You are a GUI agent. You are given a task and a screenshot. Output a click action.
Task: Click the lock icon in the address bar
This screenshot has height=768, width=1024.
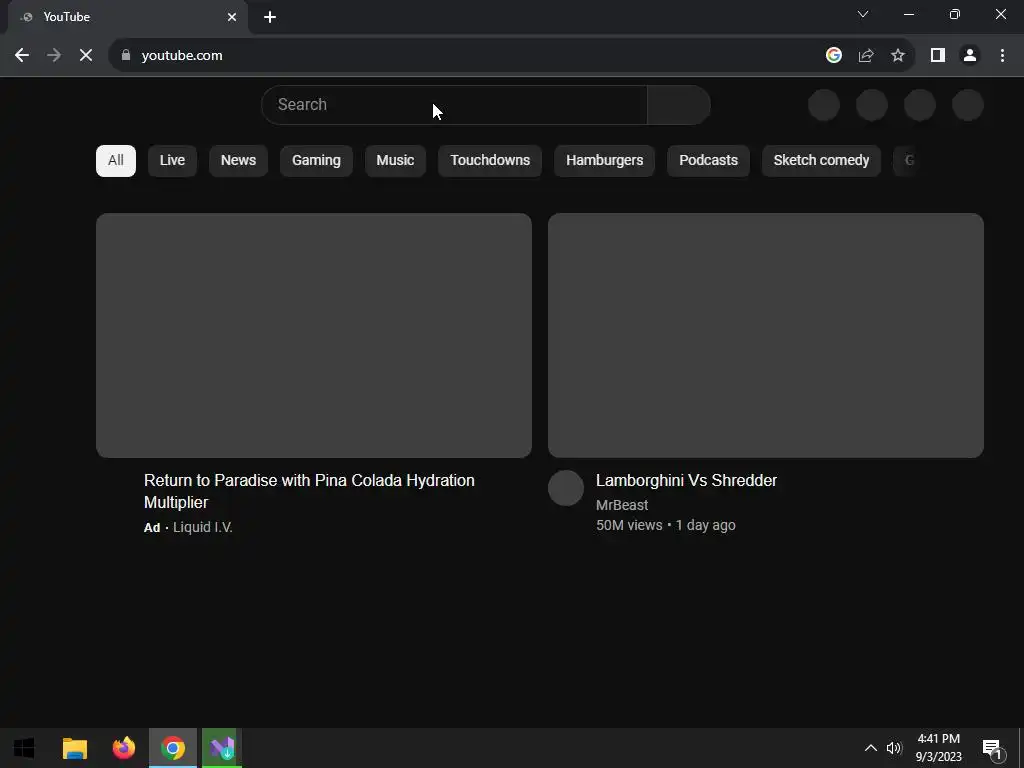[126, 56]
